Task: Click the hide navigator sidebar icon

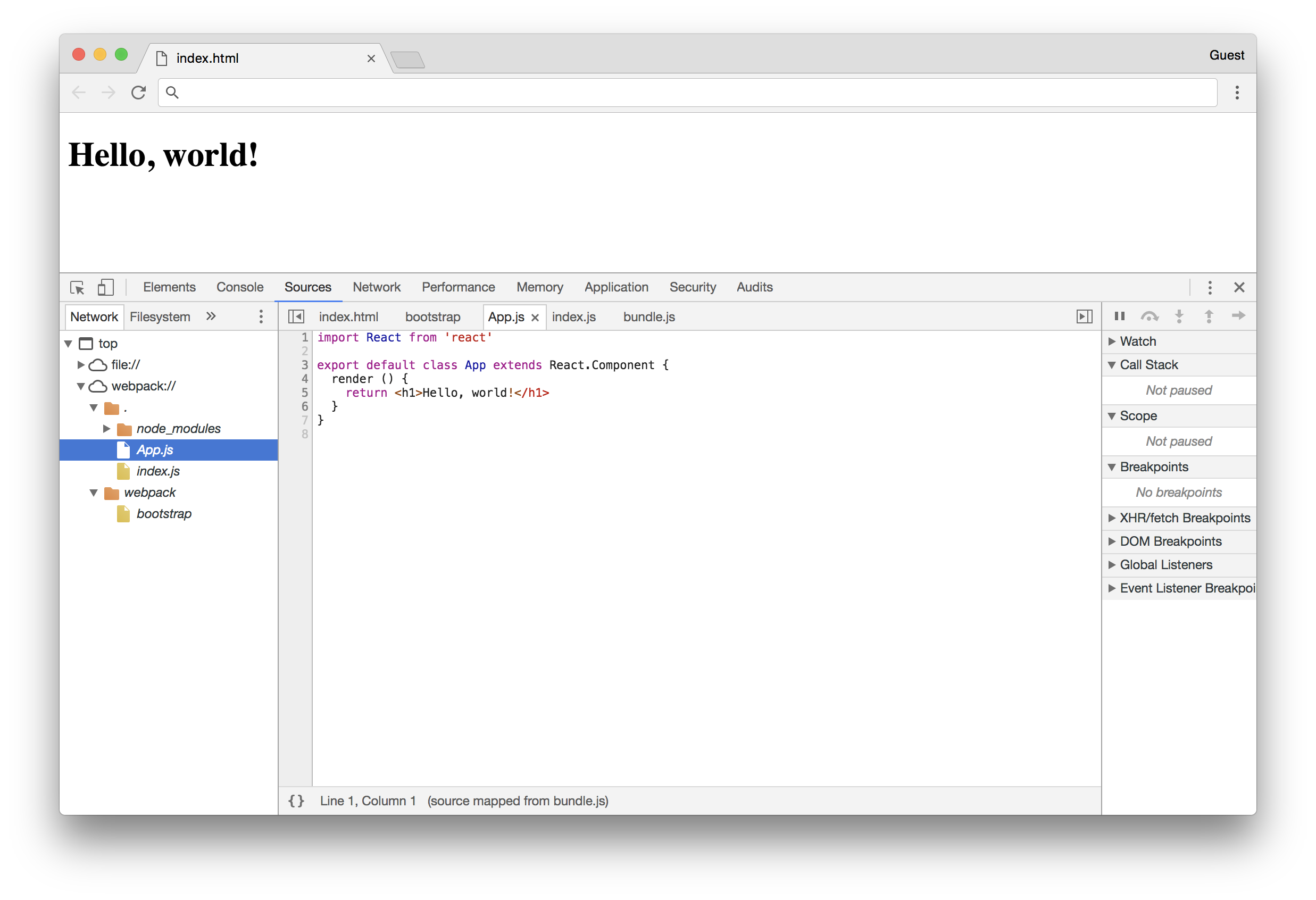Action: click(296, 316)
